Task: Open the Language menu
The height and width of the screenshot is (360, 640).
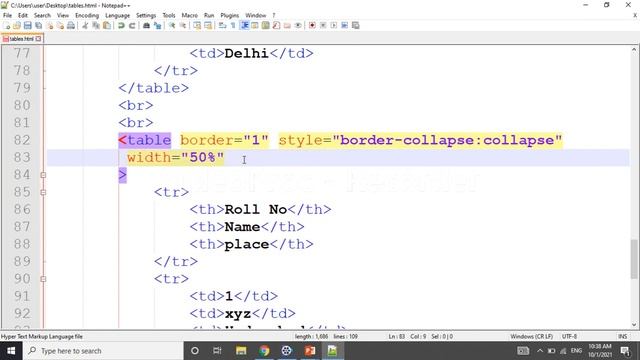Action: coord(118,16)
